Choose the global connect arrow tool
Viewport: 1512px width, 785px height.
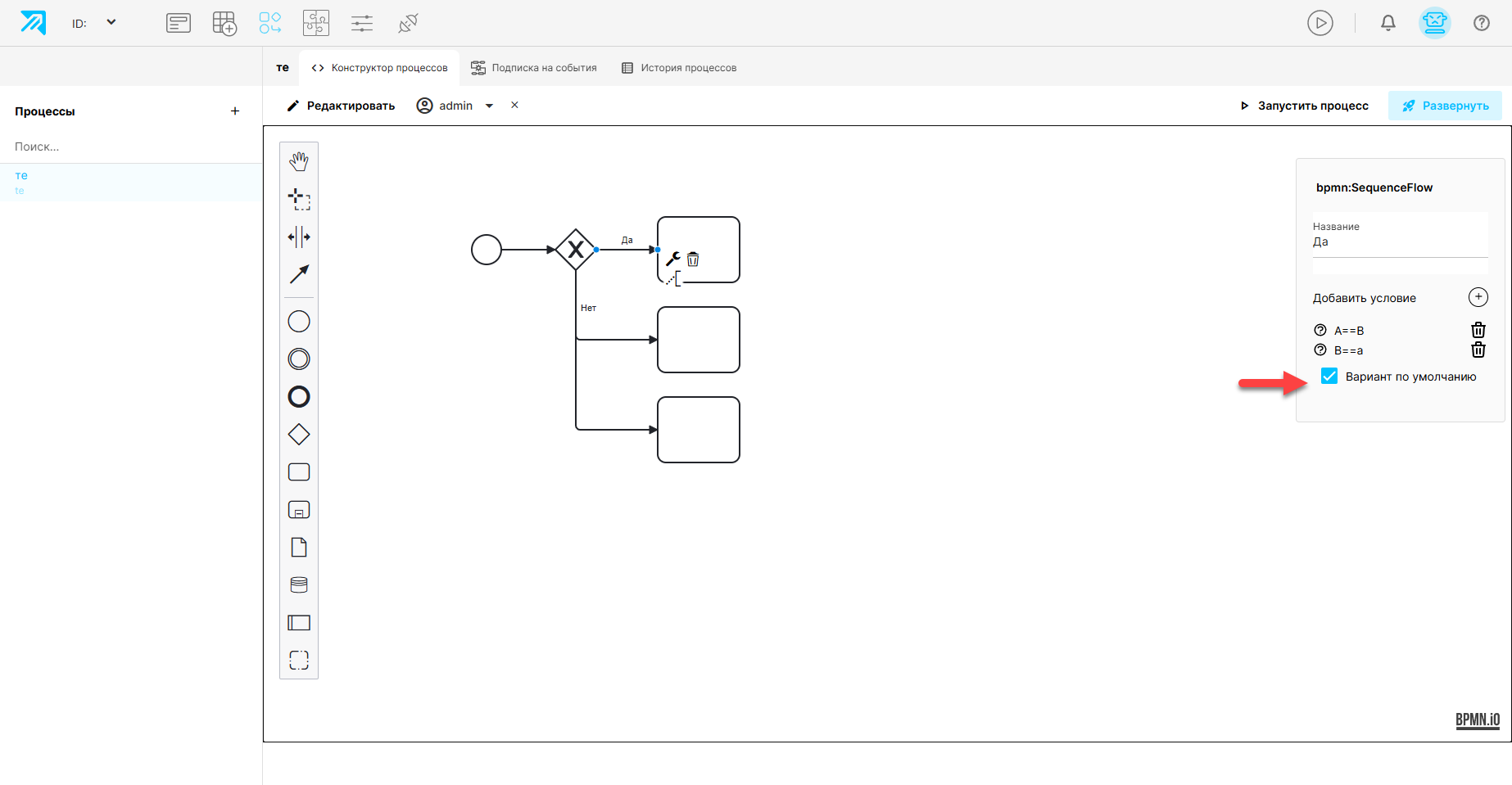pos(299,274)
